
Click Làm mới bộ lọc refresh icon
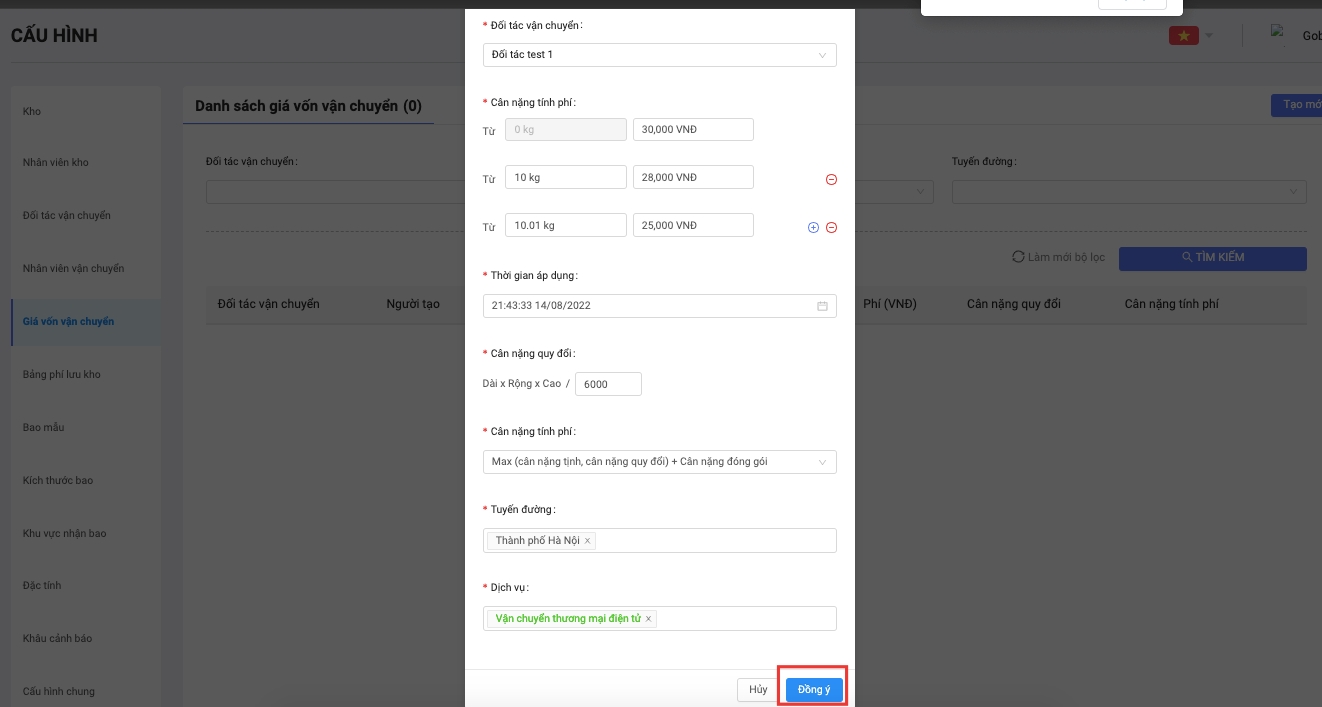tap(1018, 257)
